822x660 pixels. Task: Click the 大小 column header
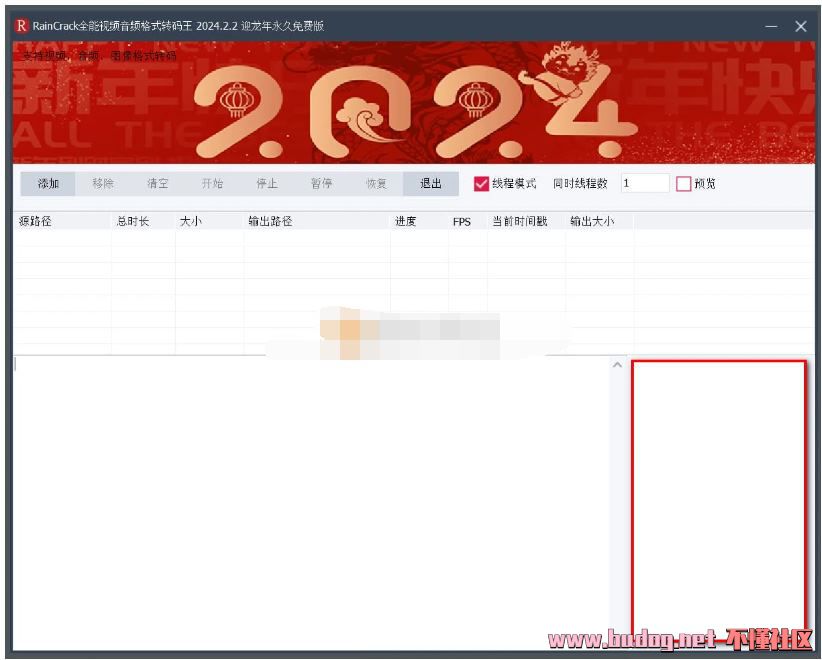pos(210,221)
